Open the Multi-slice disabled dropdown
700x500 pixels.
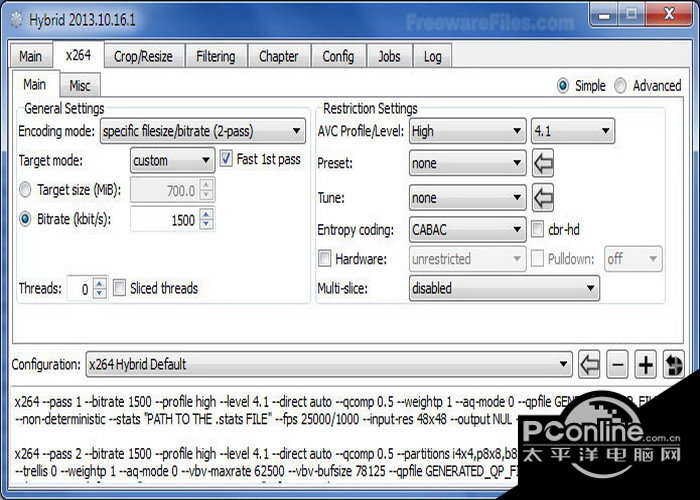504,288
